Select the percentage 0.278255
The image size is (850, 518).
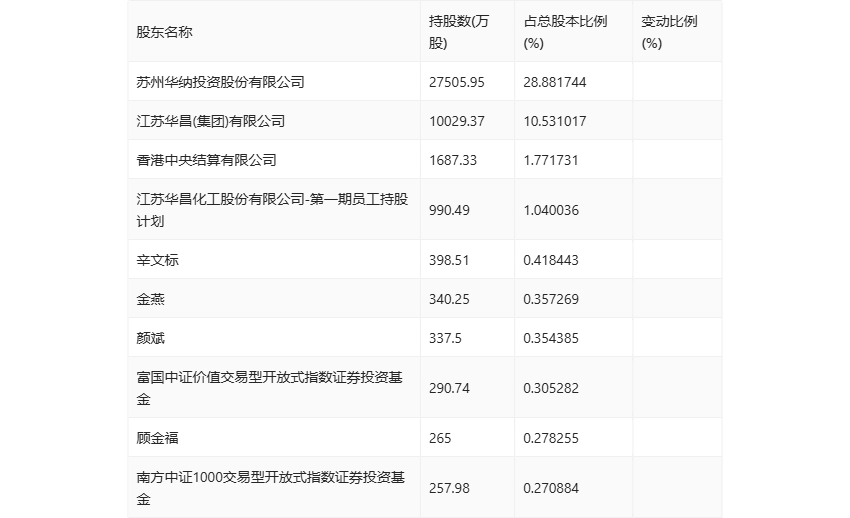(551, 438)
